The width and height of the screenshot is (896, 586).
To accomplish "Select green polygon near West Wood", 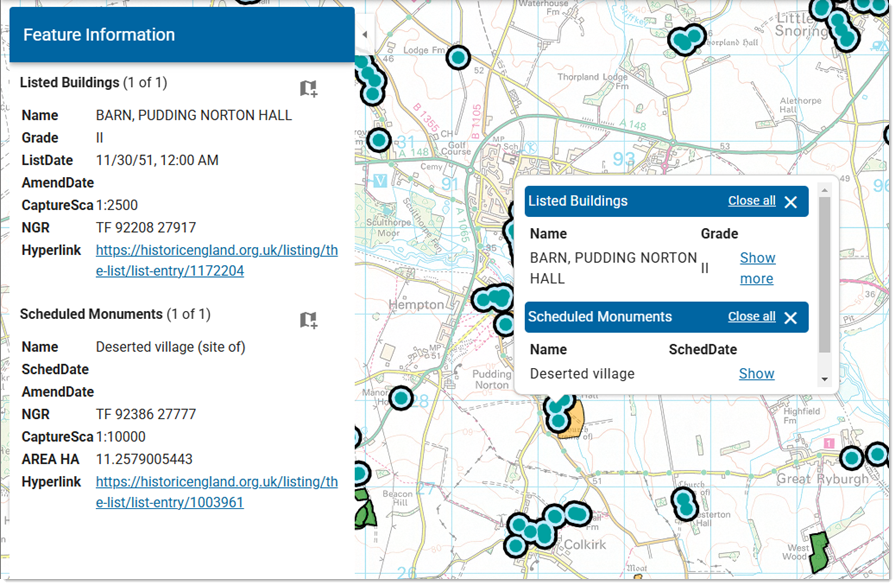I will pyautogui.click(x=819, y=551).
